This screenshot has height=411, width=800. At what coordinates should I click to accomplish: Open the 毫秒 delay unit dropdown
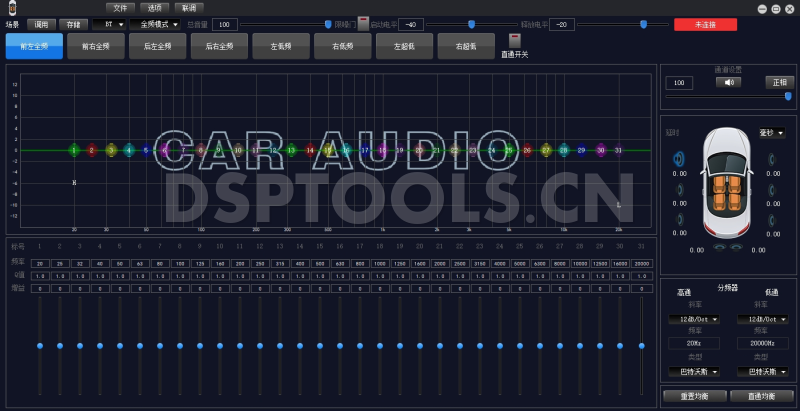tap(772, 133)
